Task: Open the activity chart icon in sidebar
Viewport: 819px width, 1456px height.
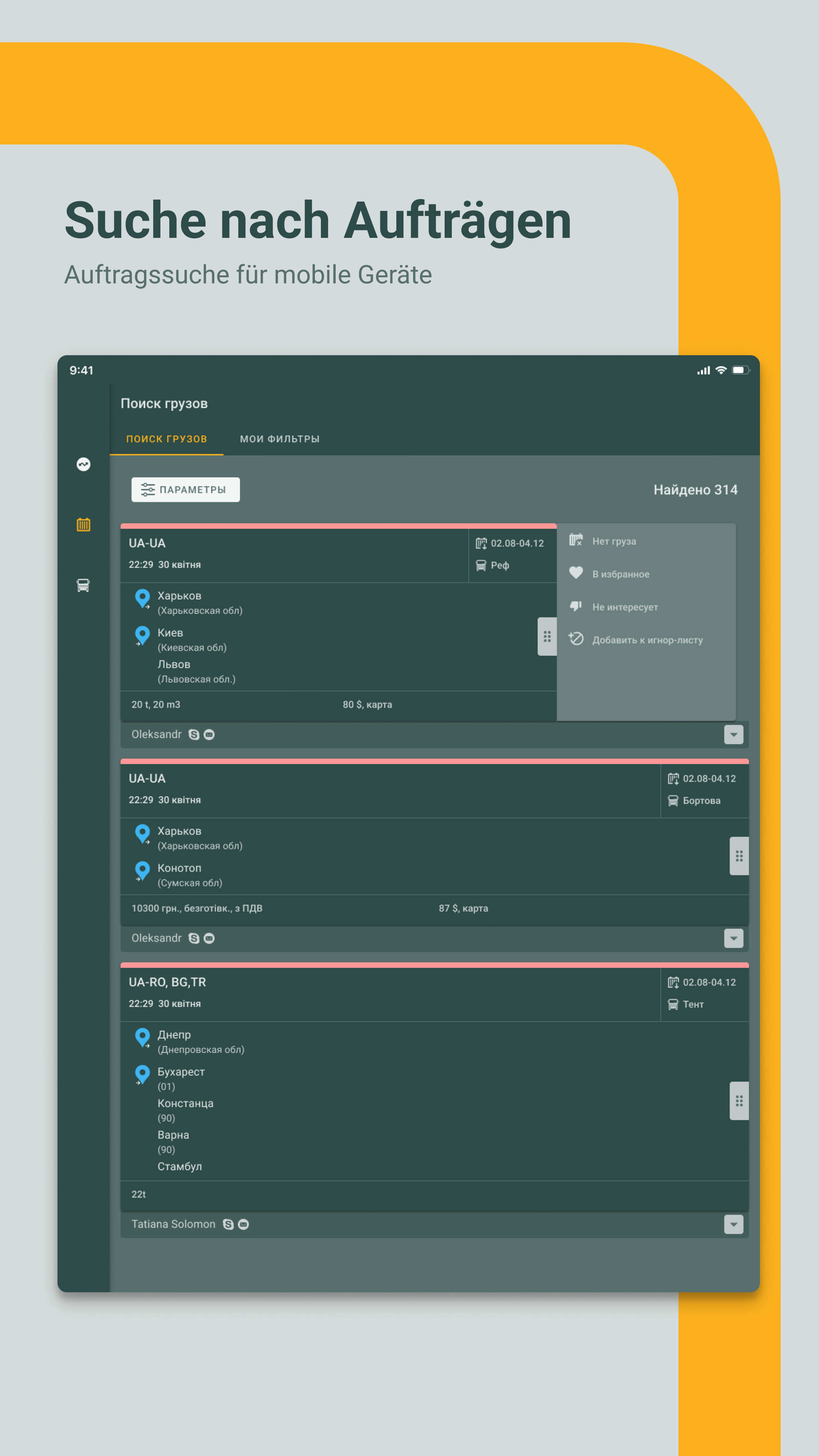Action: pos(83,464)
